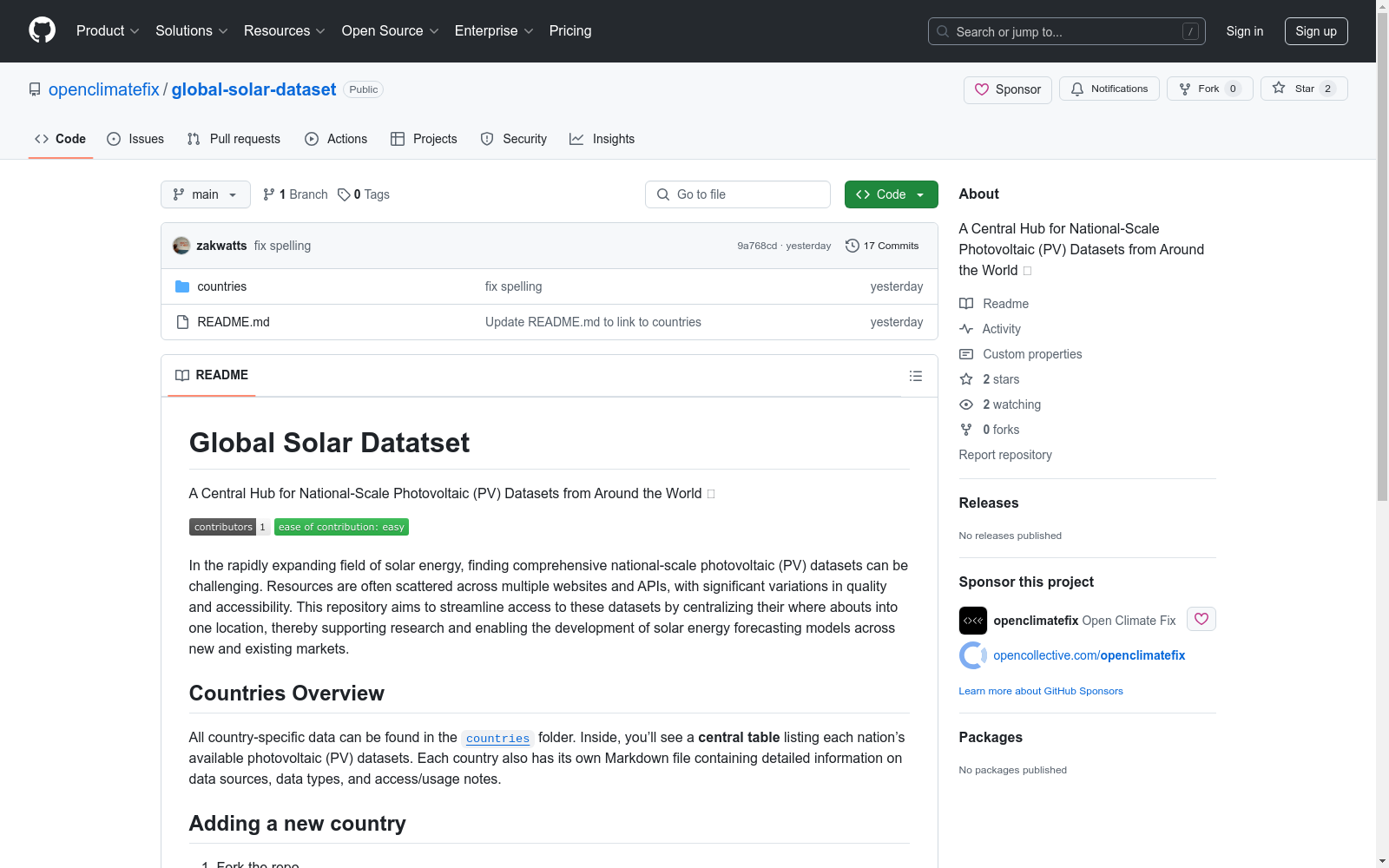Image resolution: width=1389 pixels, height=868 pixels.
Task: Click the Go to file field
Action: pyautogui.click(x=738, y=194)
